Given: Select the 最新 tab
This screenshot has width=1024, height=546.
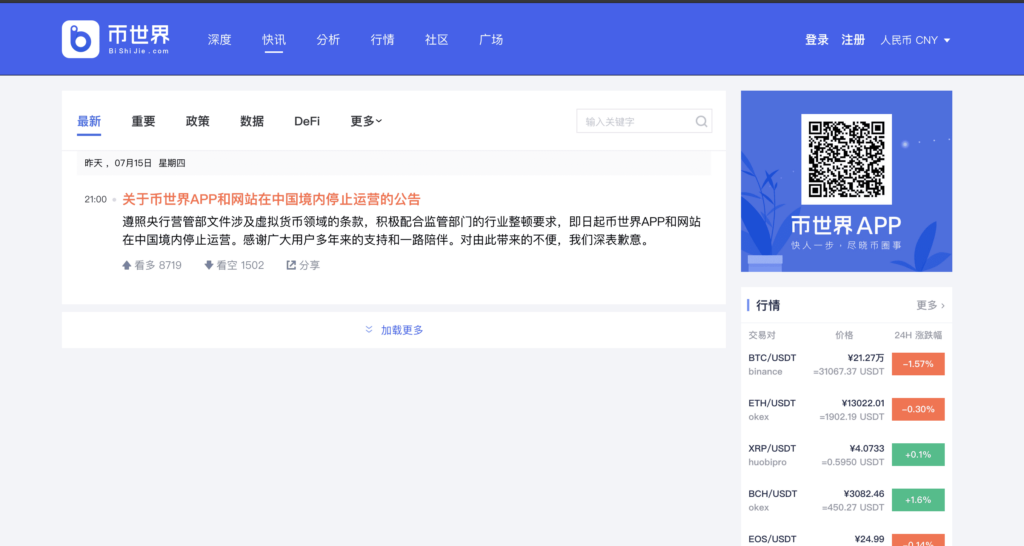Looking at the screenshot, I should click(89, 121).
